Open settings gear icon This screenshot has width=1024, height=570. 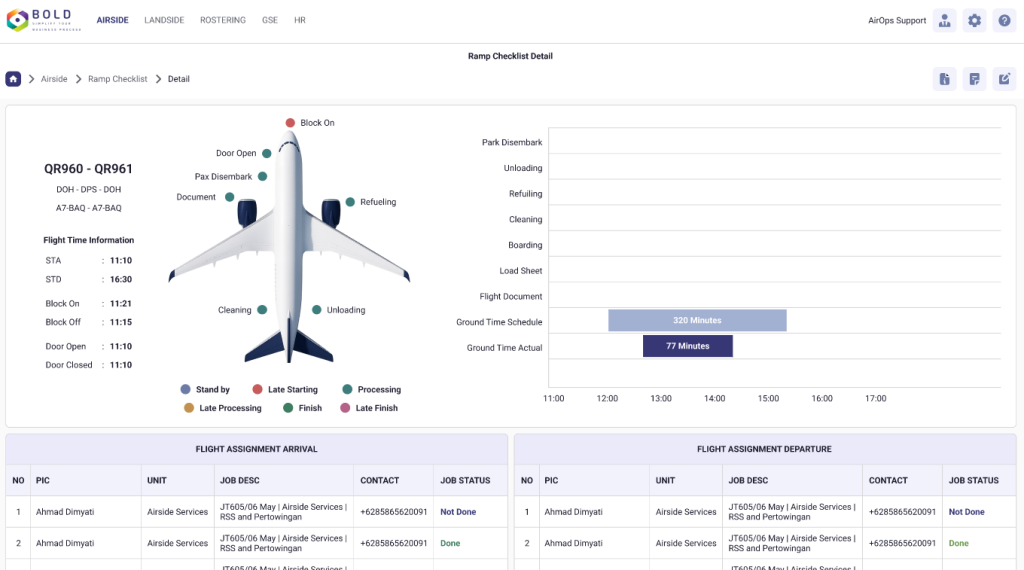974,21
